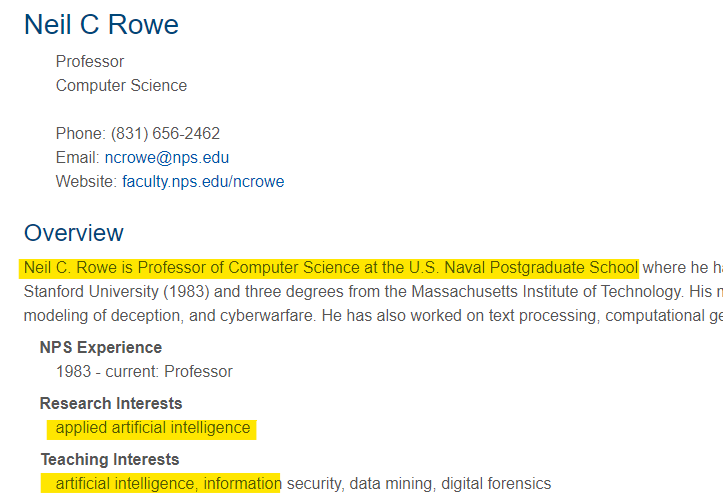The width and height of the screenshot is (723, 494).
Task: Click highlighted applied artificial intelligence text
Action: pyautogui.click(x=153, y=429)
